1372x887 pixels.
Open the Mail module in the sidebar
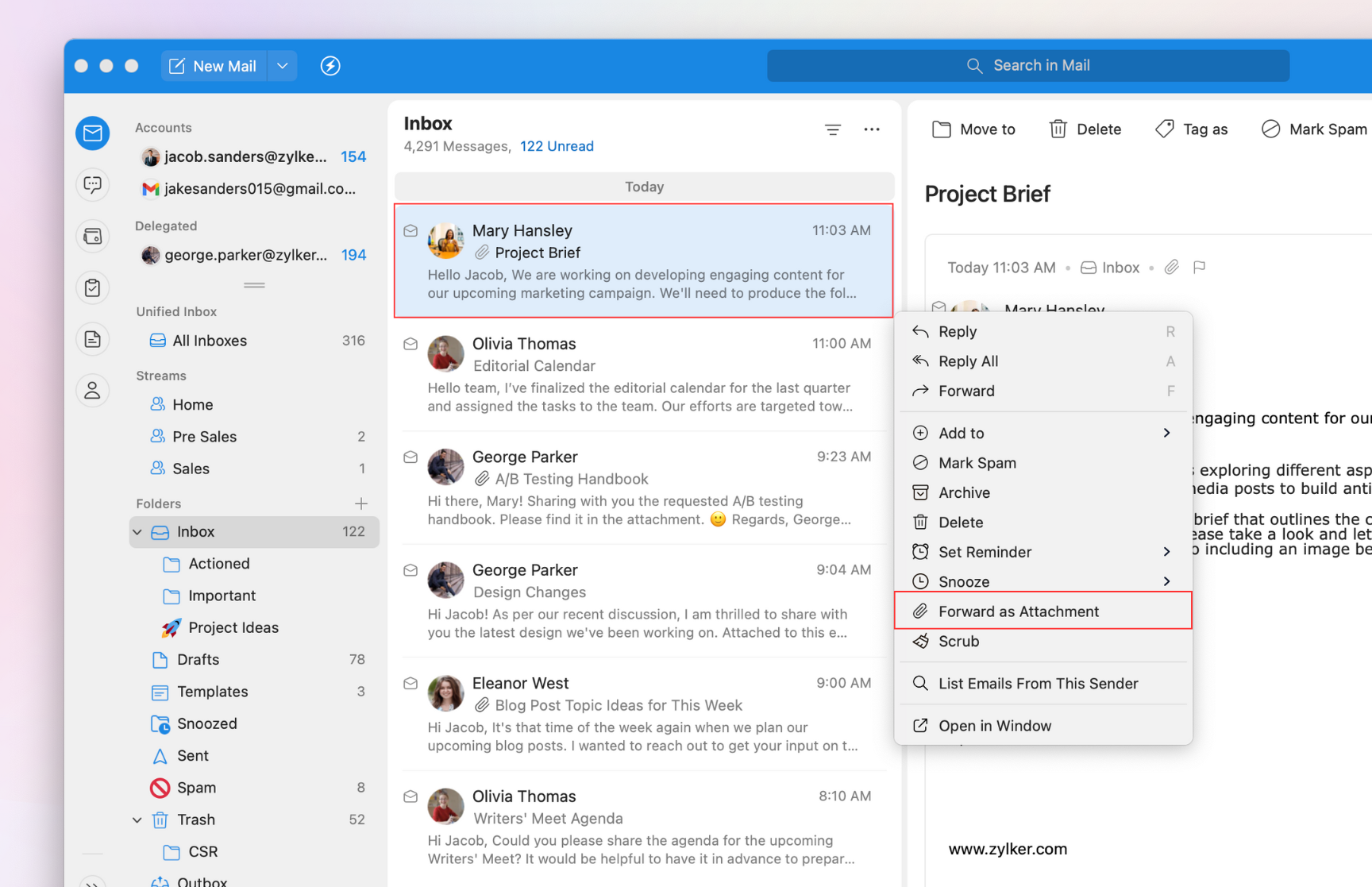pyautogui.click(x=93, y=133)
